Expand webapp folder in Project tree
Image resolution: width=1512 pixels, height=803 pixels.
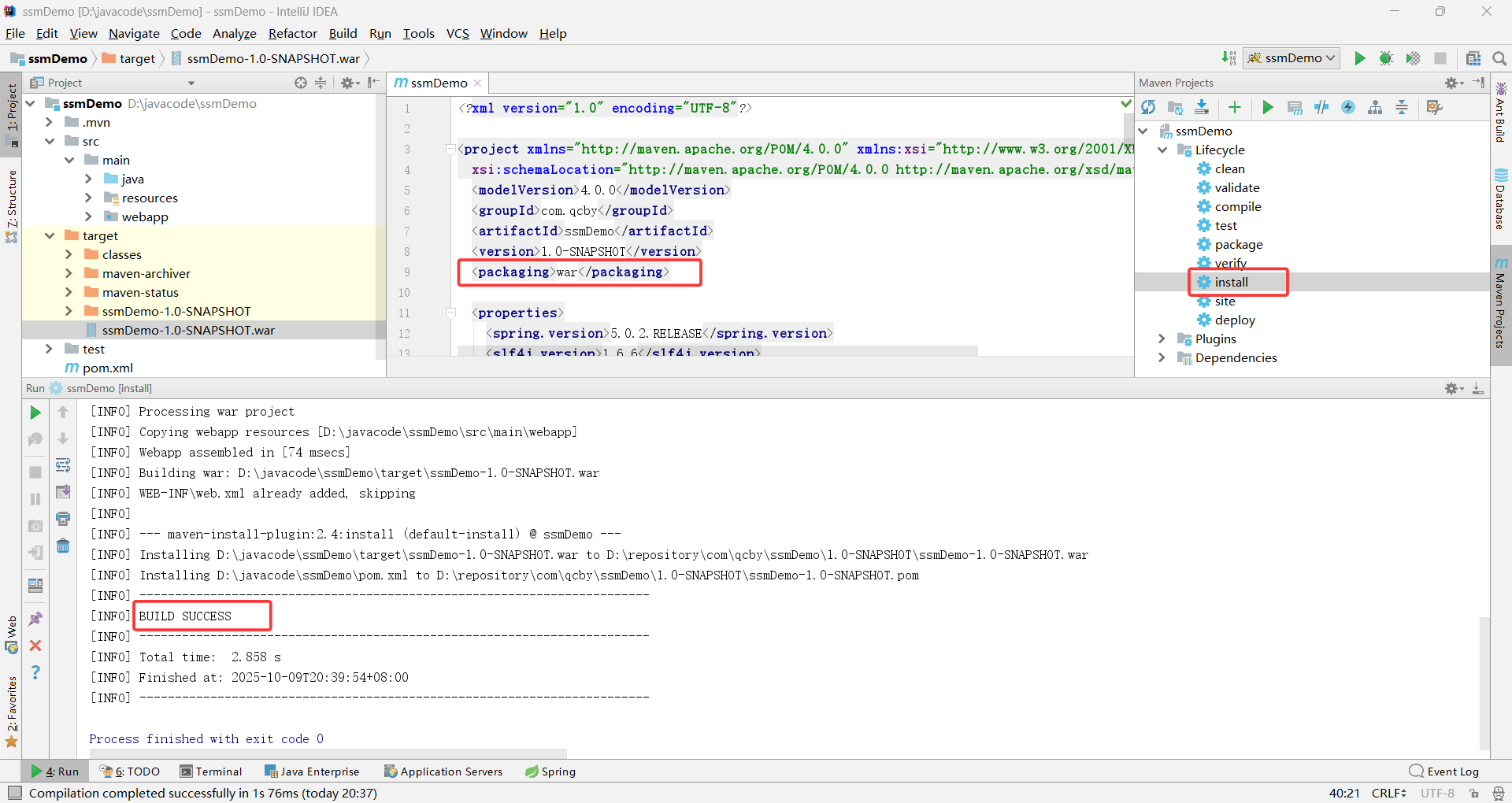point(88,217)
